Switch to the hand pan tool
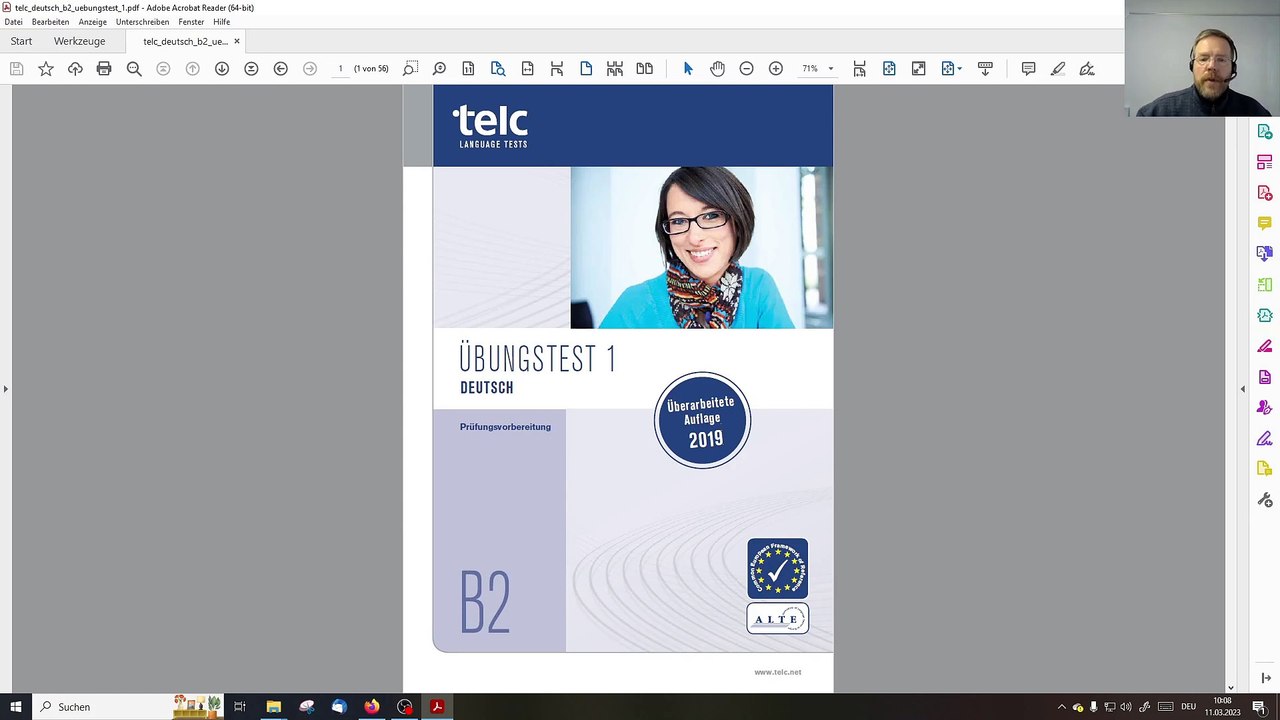The width and height of the screenshot is (1280, 720). [717, 68]
